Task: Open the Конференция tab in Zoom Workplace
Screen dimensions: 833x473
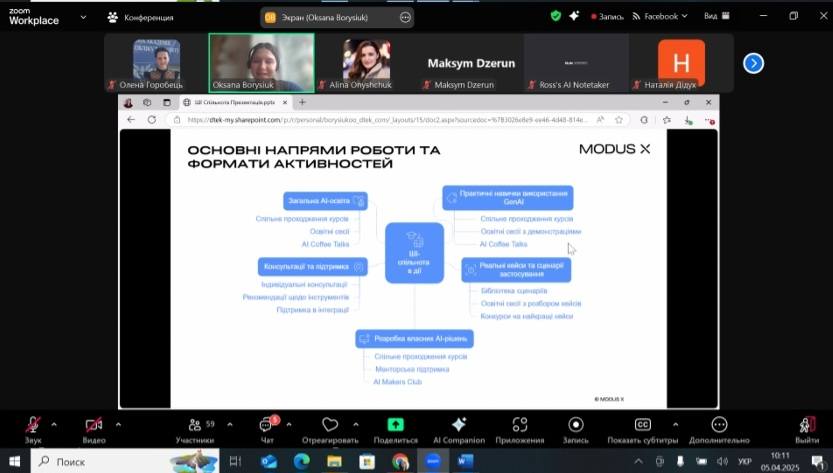Action: [x=141, y=17]
